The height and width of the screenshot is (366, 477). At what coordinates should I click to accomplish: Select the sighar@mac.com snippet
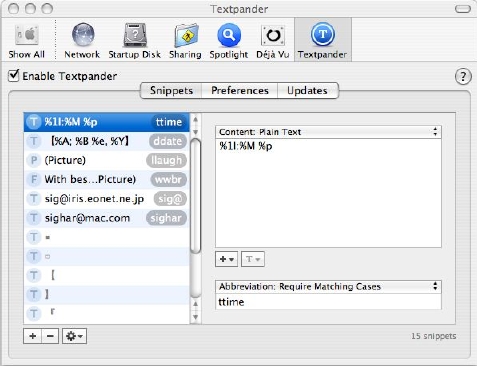point(107,218)
